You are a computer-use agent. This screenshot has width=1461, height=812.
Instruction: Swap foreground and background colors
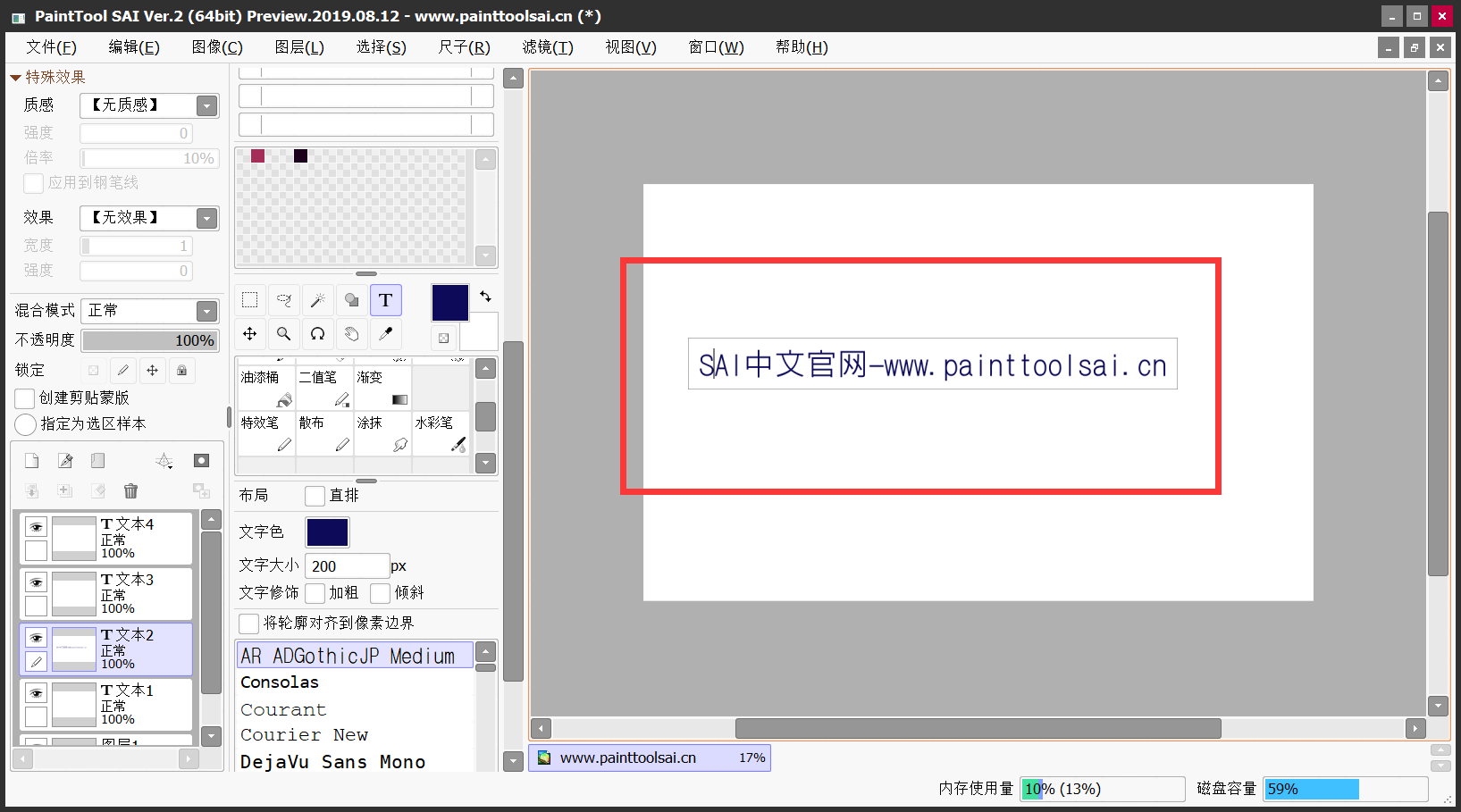485,297
